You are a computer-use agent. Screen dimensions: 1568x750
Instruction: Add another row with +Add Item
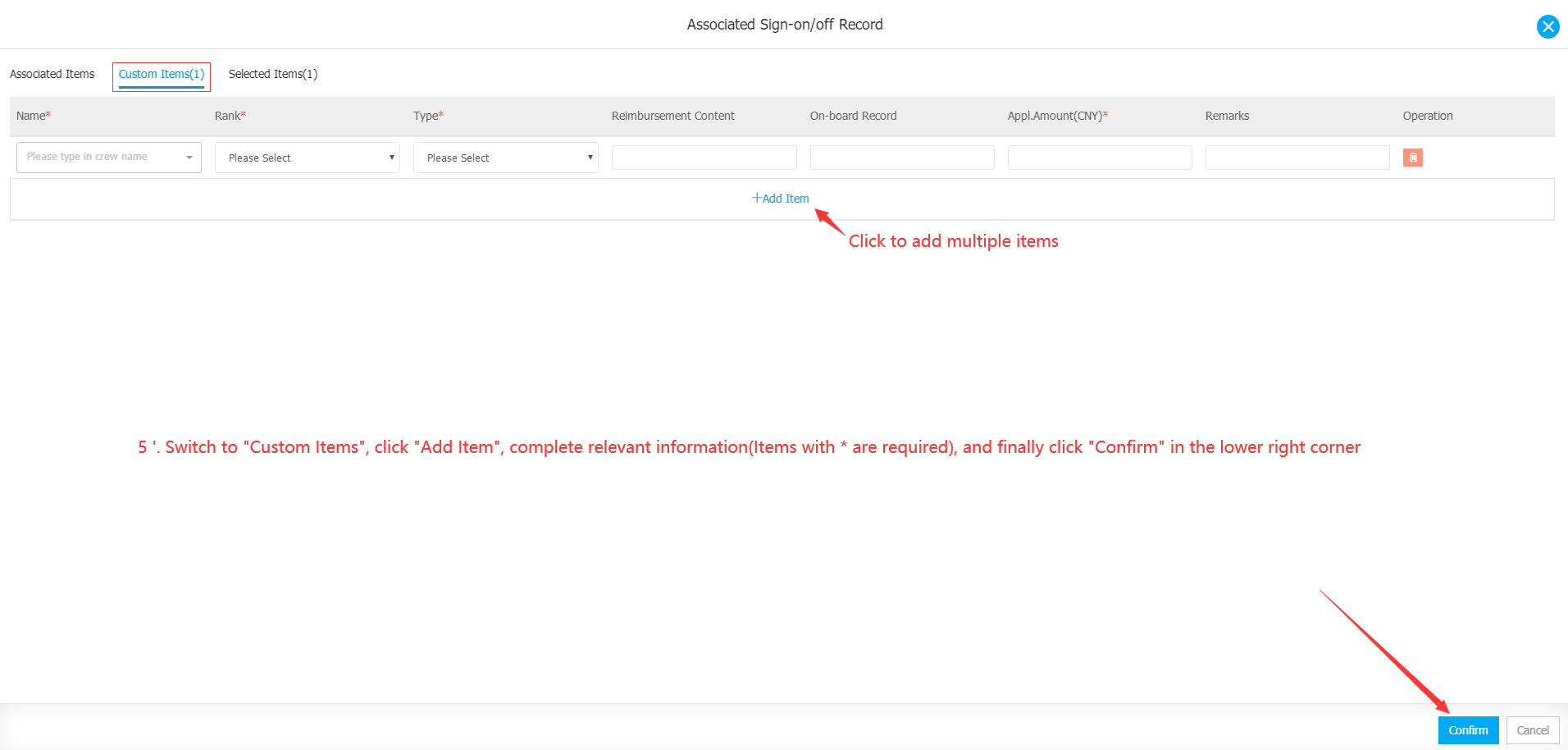coord(780,199)
